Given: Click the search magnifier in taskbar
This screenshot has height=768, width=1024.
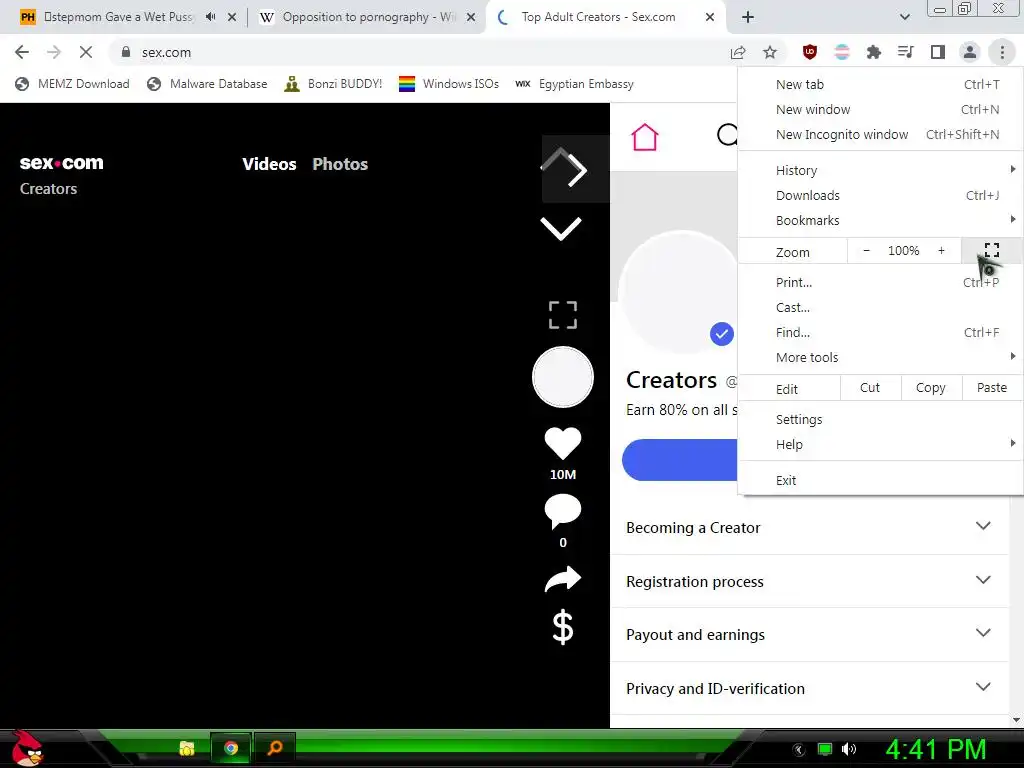Looking at the screenshot, I should tap(275, 748).
